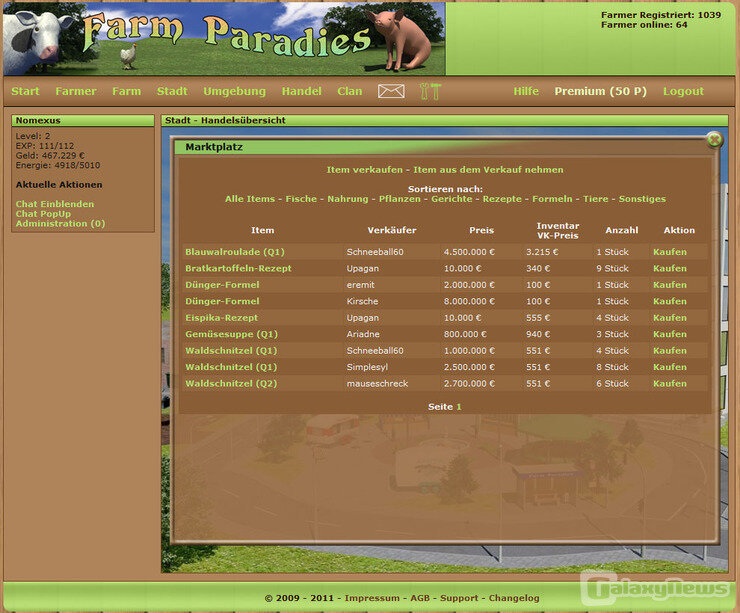
Task: Open the envelope messages icon
Action: pos(391,91)
